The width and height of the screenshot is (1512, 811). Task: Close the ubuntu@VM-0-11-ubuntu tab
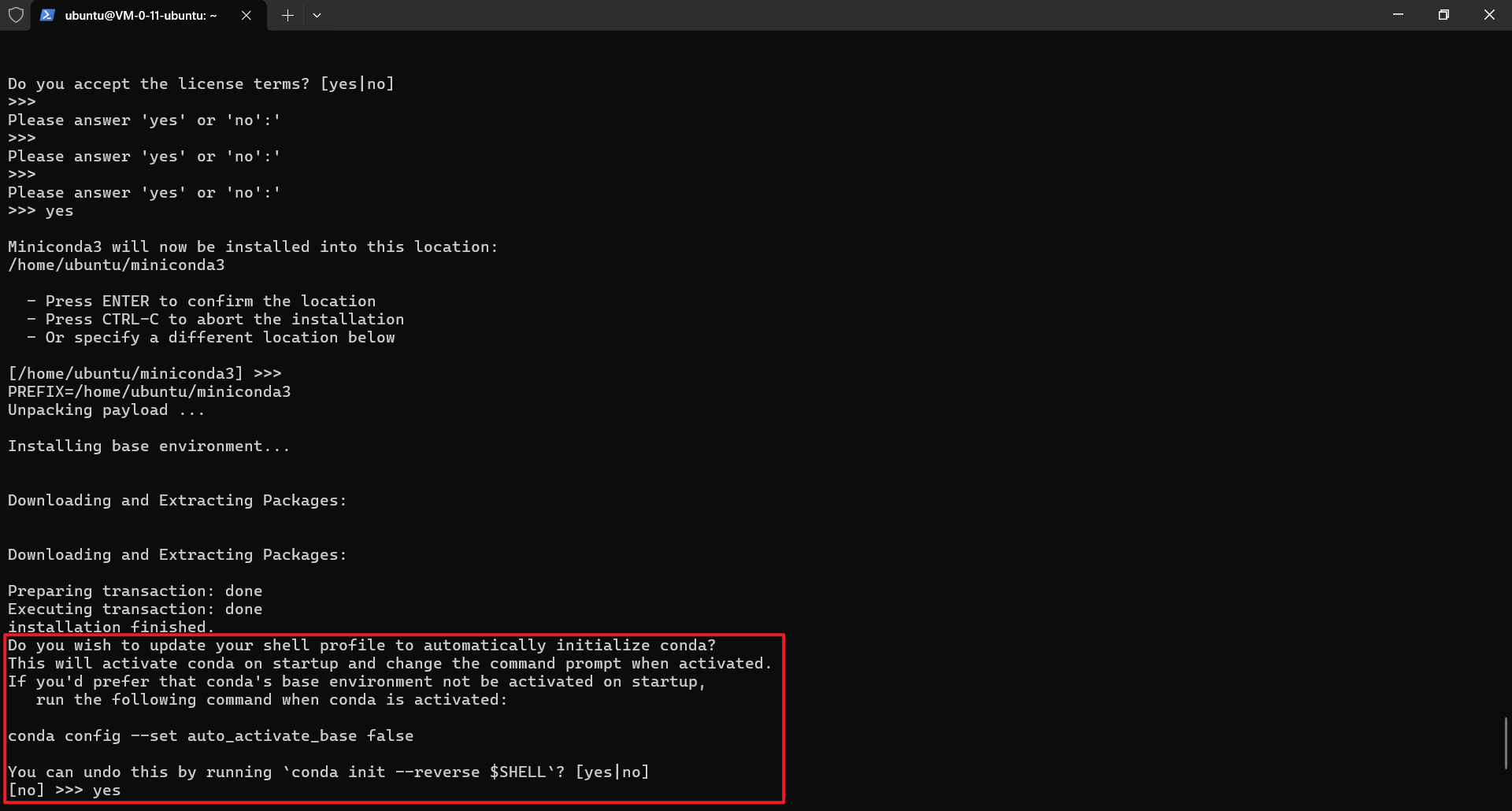point(246,15)
